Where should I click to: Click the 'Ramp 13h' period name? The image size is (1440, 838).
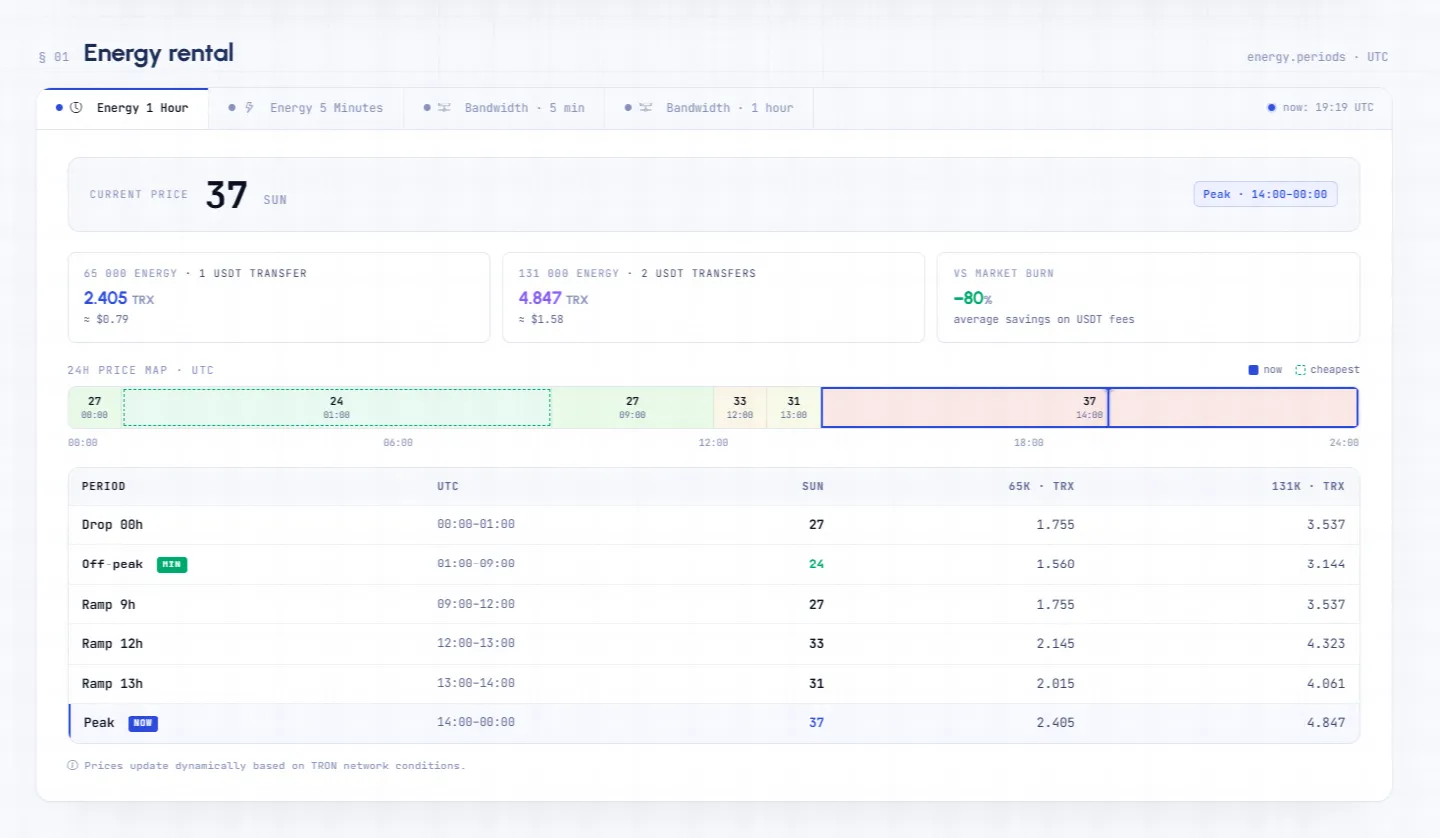click(112, 684)
